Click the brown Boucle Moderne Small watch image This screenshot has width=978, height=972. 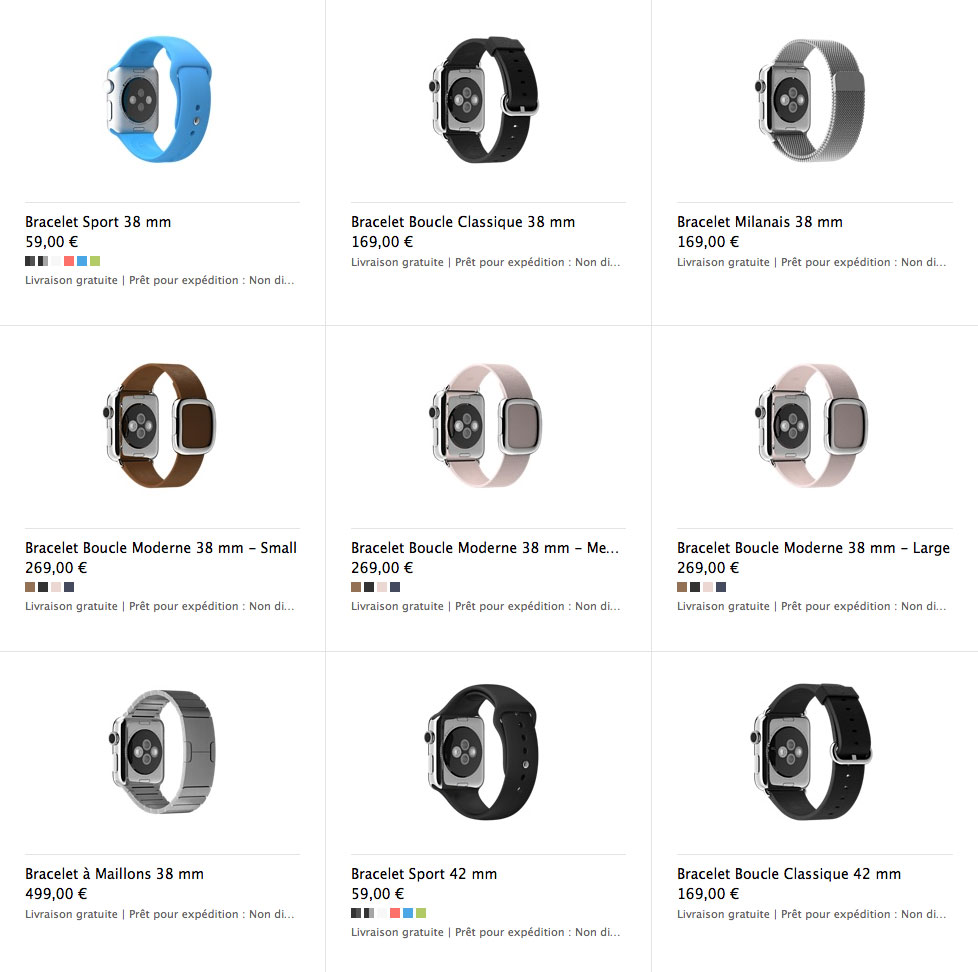click(x=160, y=425)
